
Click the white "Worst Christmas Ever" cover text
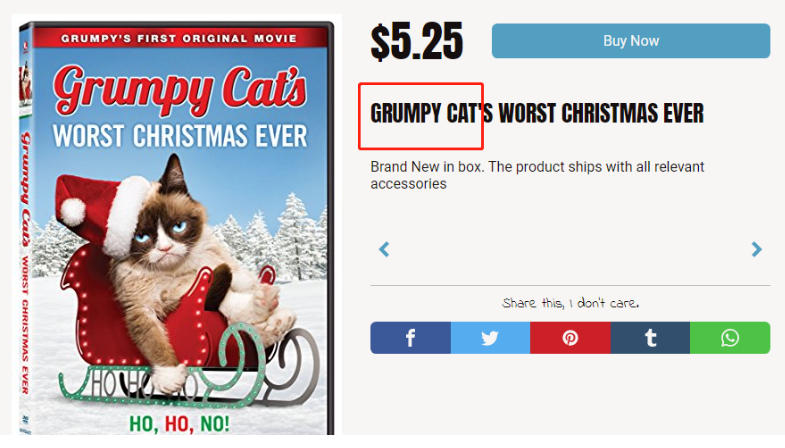point(180,133)
